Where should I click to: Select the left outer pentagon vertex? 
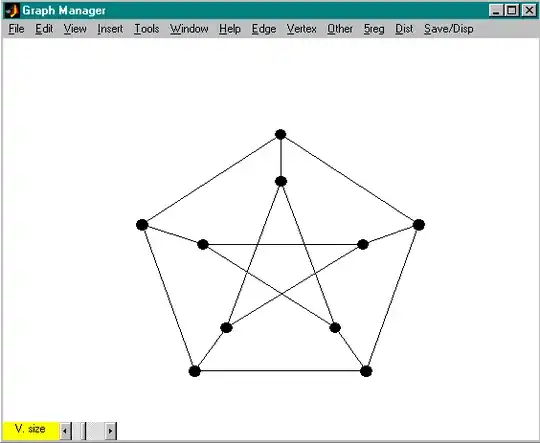coord(142,225)
